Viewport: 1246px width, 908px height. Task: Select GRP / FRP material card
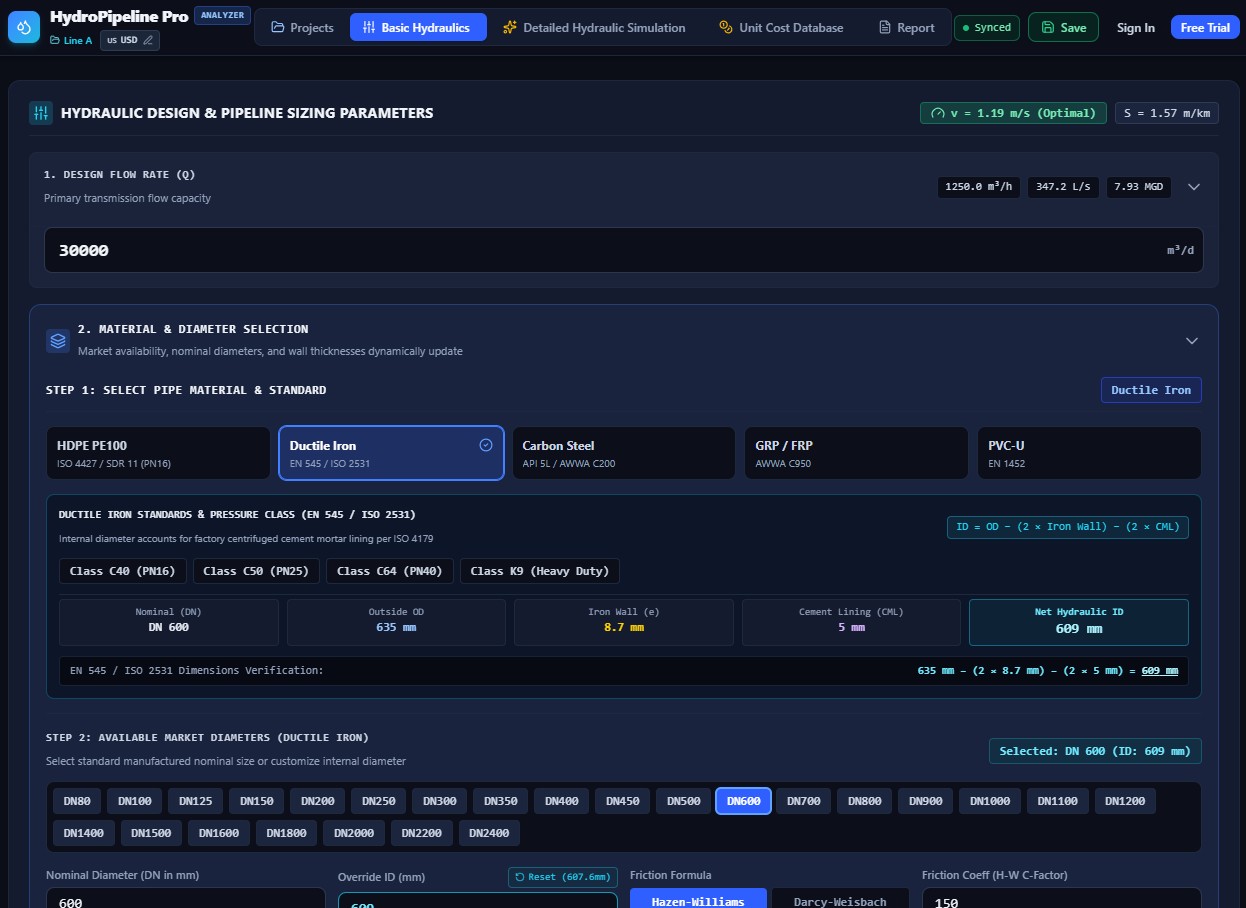856,454
